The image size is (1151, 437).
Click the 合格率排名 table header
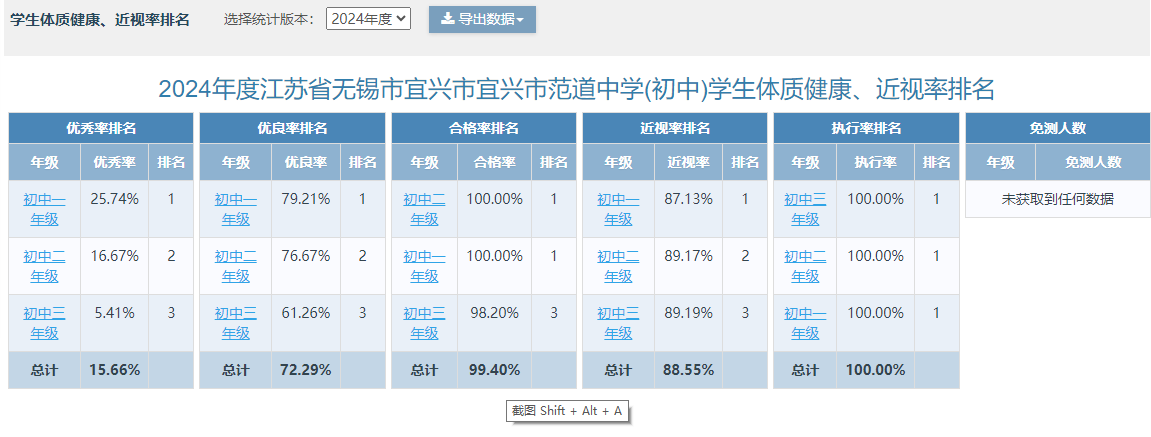(x=484, y=128)
